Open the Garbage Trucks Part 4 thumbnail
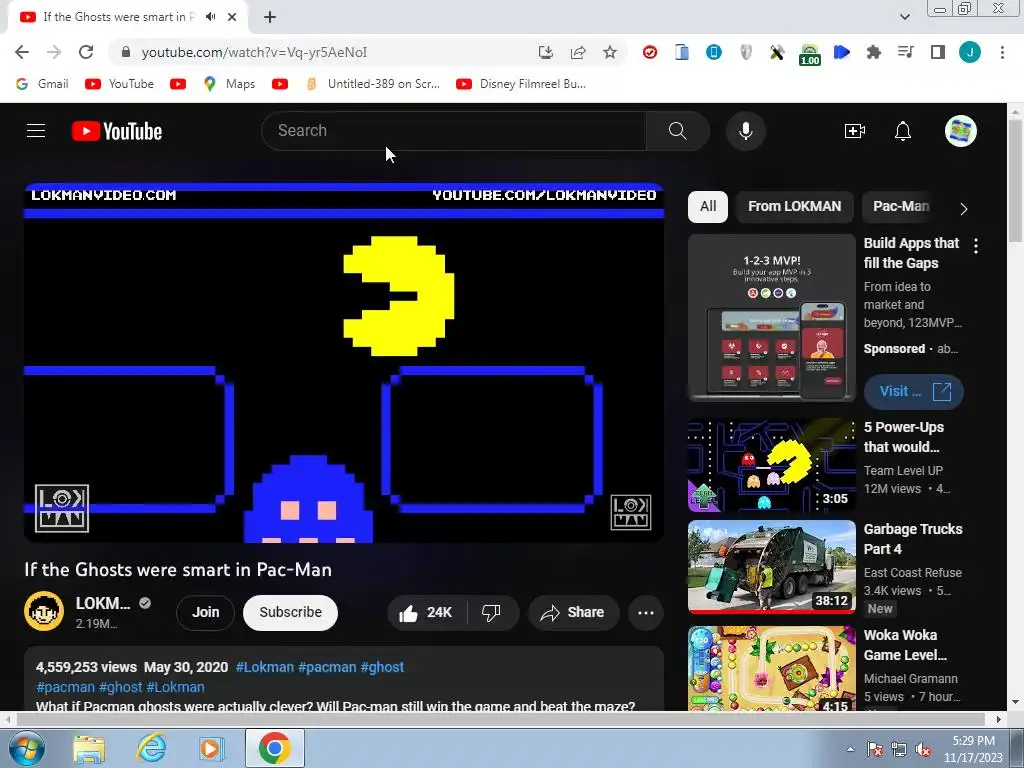This screenshot has width=1024, height=768. click(x=771, y=567)
